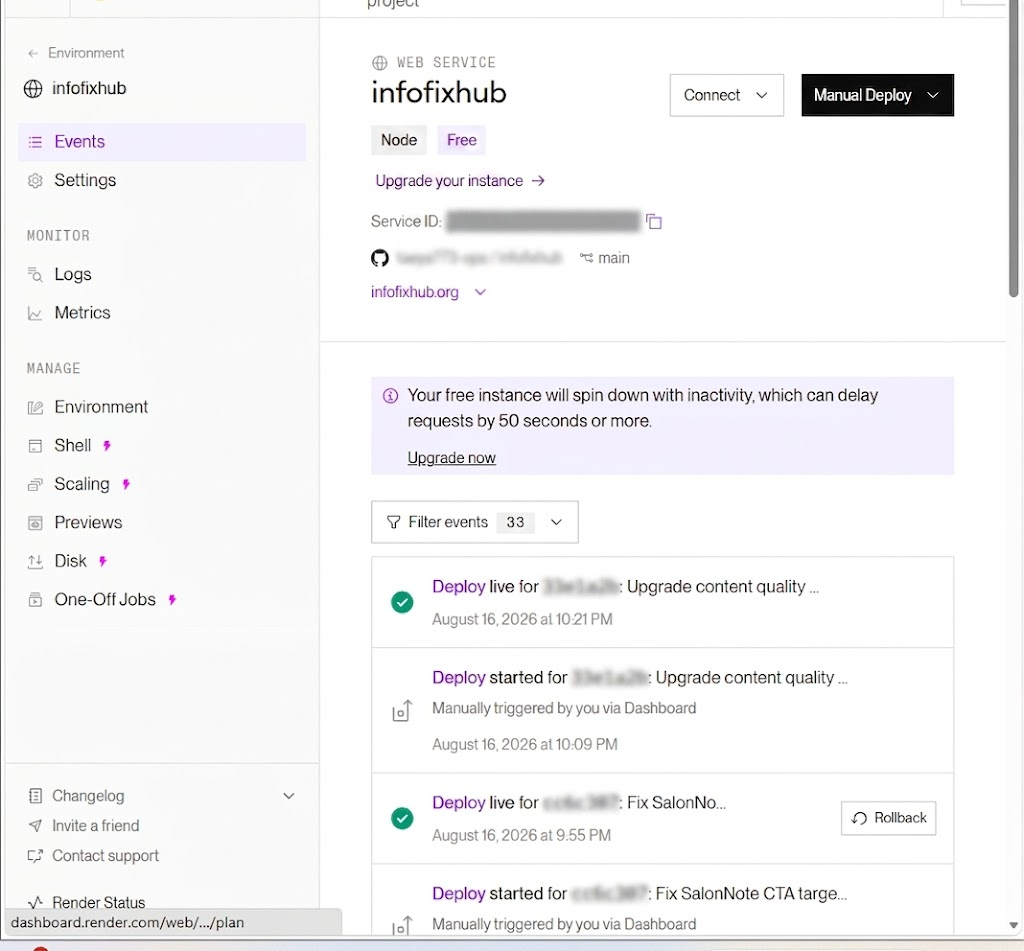This screenshot has width=1024, height=951.
Task: Expand the Changelog section
Action: pos(289,796)
